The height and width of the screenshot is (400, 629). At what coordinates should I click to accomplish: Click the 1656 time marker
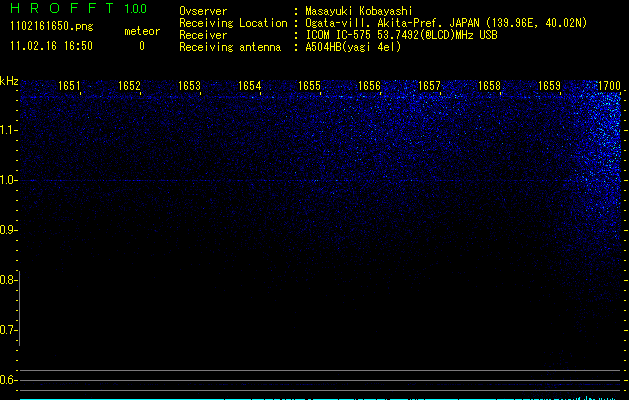tap(369, 85)
